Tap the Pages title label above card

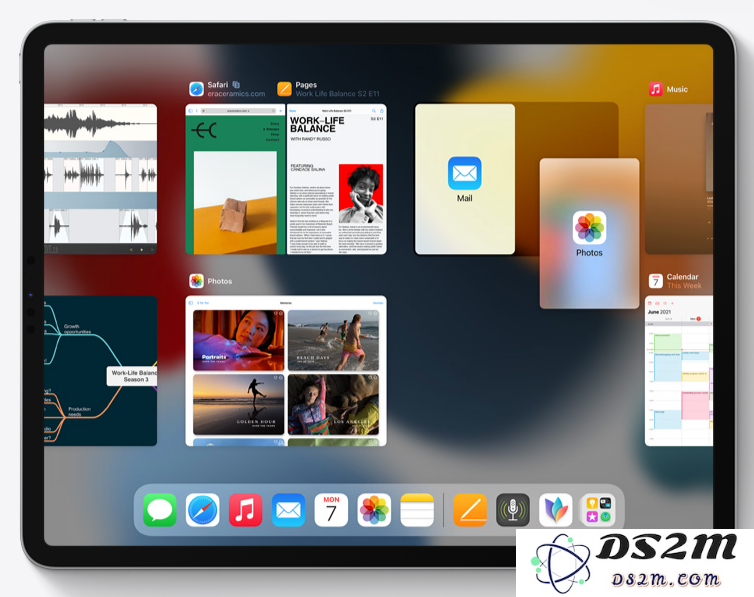click(x=306, y=85)
